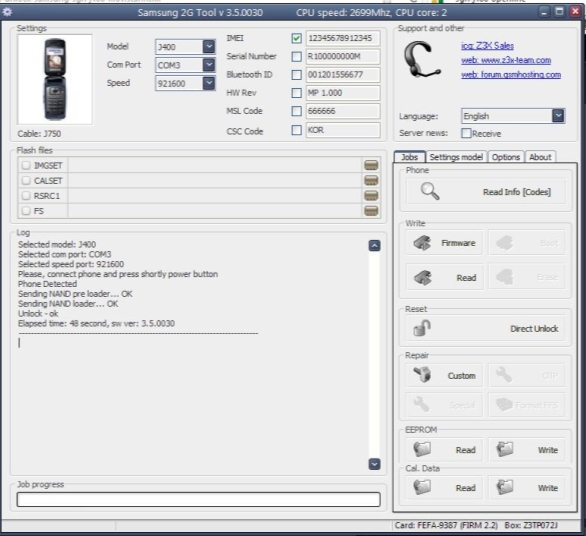Toggle Server news Receive checkbox

coord(466,133)
